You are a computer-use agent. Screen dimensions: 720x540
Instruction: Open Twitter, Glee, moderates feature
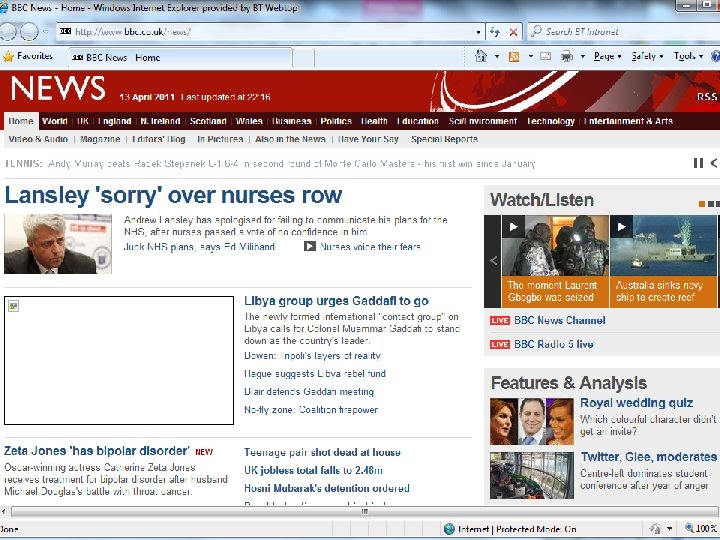point(648,457)
